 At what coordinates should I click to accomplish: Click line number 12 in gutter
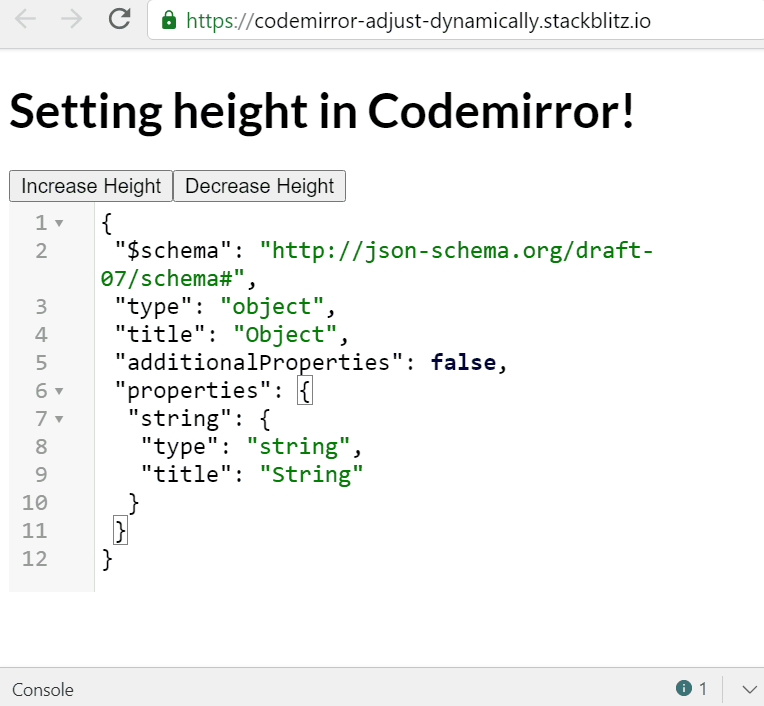tap(35, 558)
